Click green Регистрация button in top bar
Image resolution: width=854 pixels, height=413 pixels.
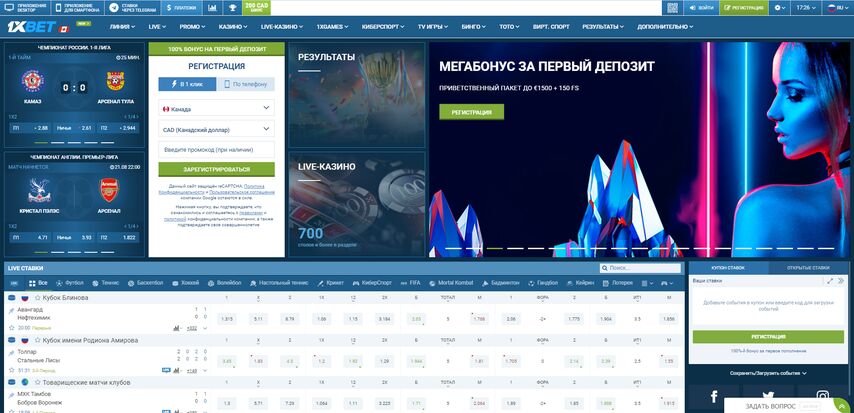[744, 8]
